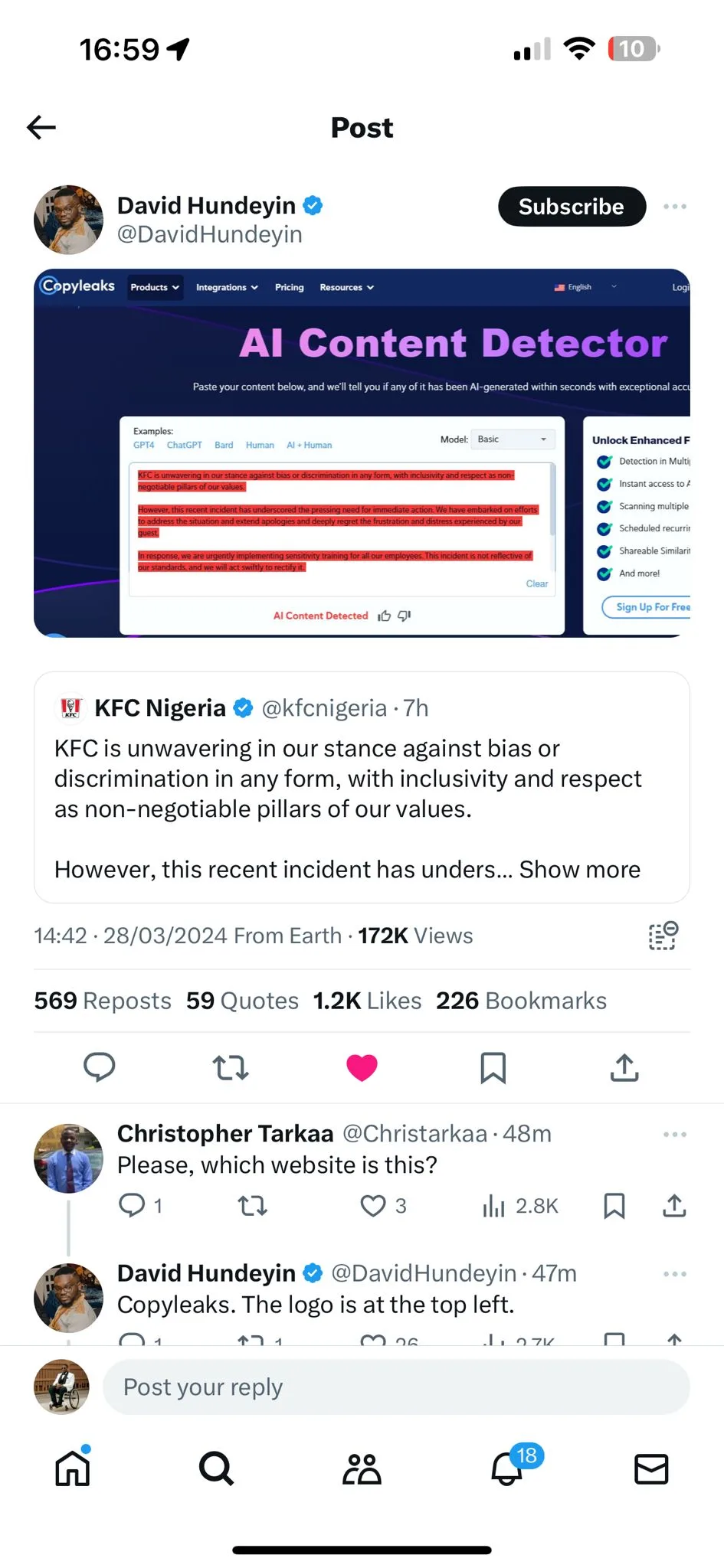The image size is (724, 1568).
Task: Open Notifications bell with 18 badge
Action: click(507, 1468)
